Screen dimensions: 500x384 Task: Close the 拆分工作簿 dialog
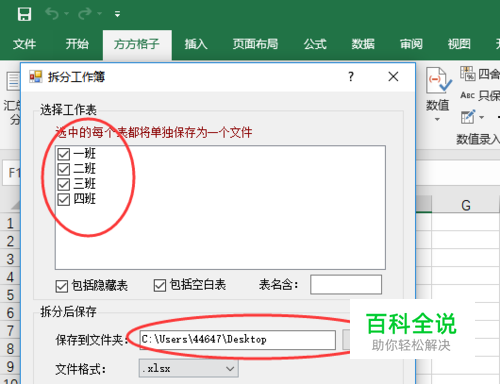[393, 77]
